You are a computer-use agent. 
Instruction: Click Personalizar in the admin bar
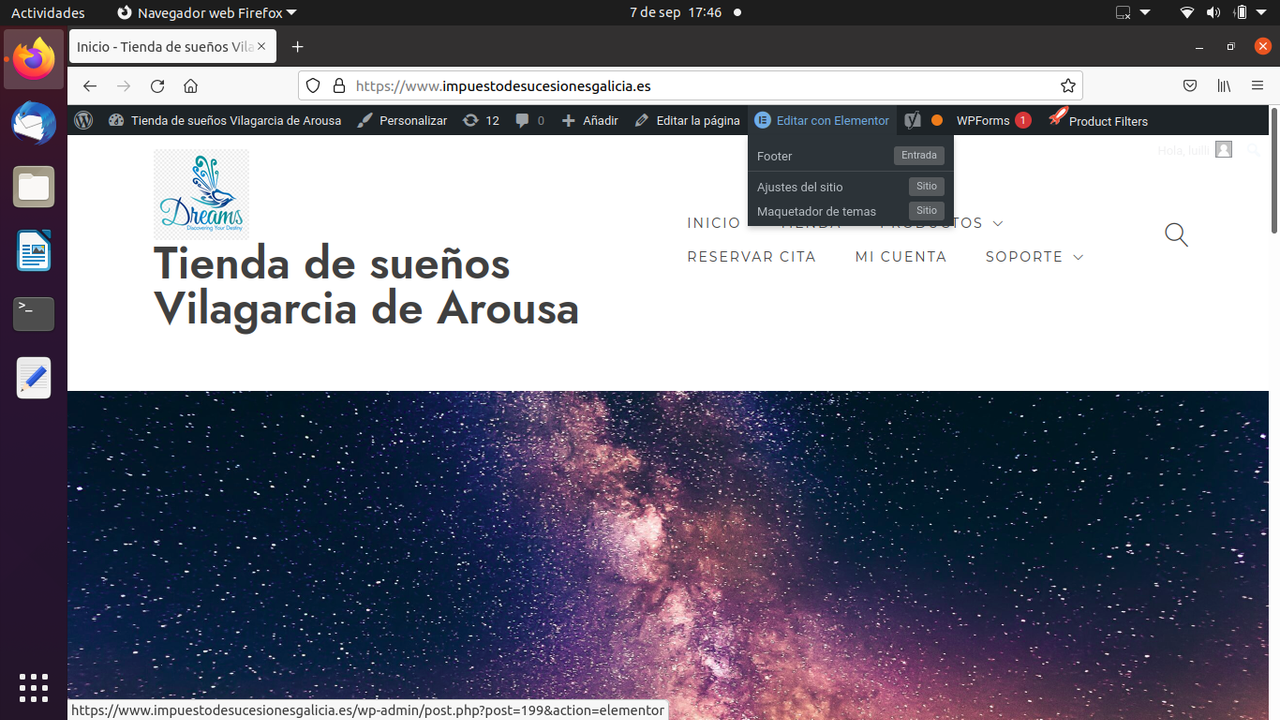coord(402,120)
